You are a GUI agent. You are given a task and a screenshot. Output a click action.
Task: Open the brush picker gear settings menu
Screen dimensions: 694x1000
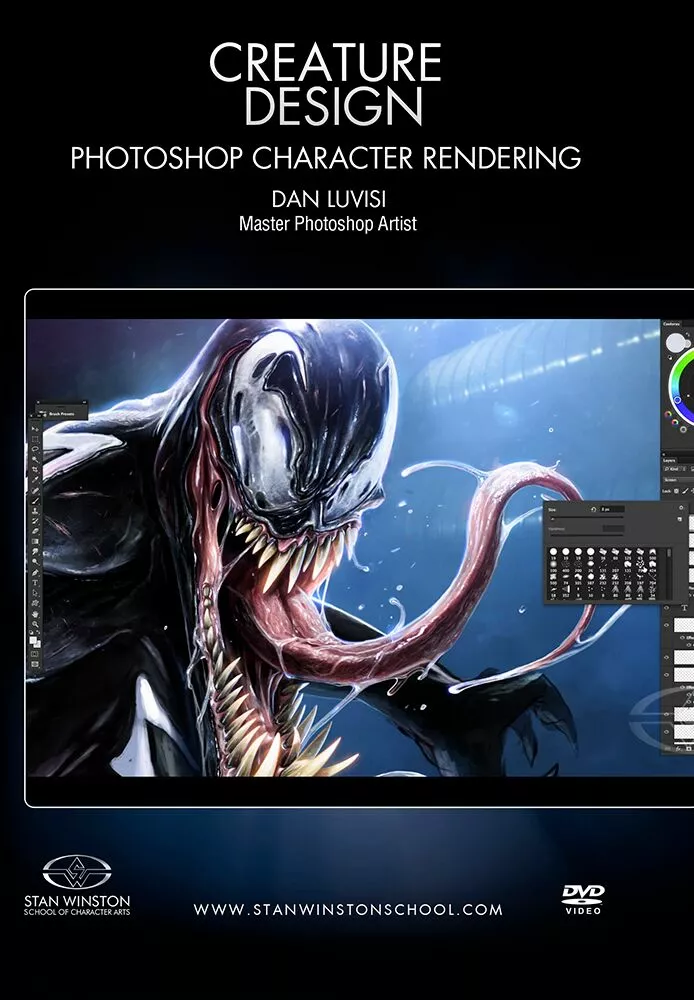(x=681, y=508)
